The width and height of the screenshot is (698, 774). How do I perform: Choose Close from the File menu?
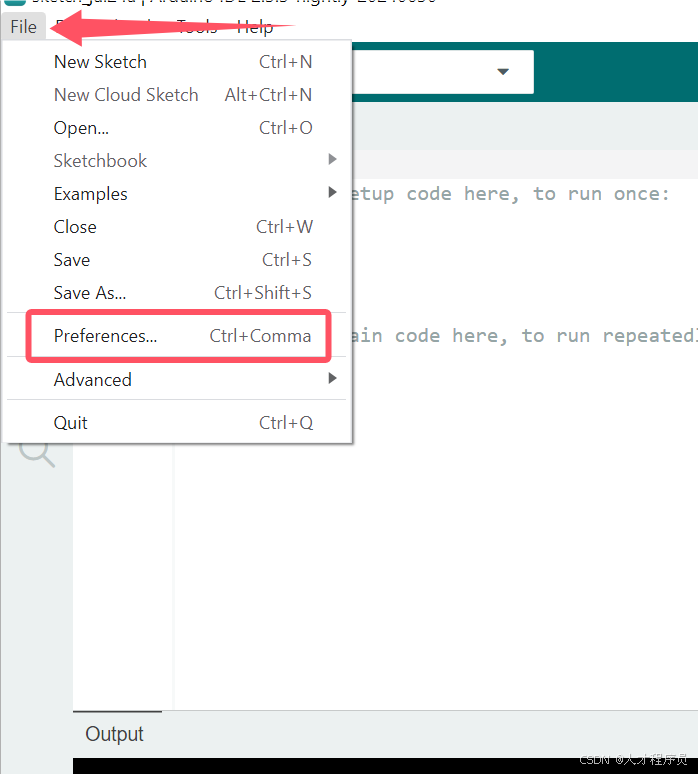[177, 227]
